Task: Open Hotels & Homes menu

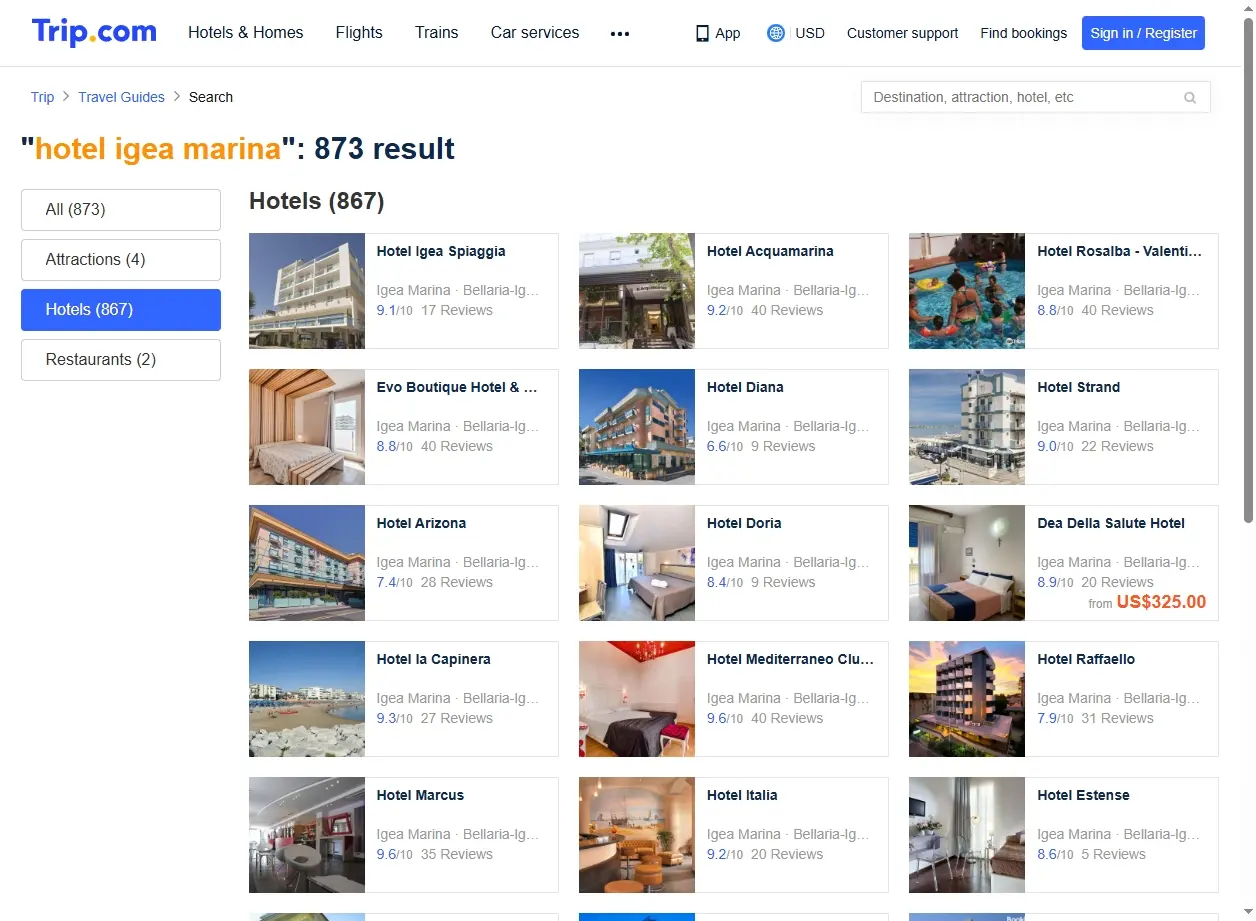Action: coord(246,33)
